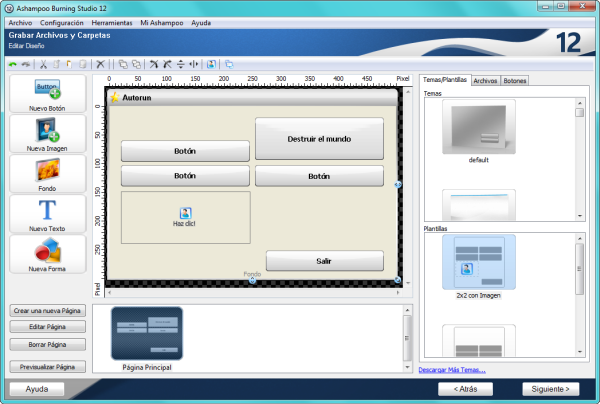
Task: Add text with Nuevo Texto
Action: (47, 214)
